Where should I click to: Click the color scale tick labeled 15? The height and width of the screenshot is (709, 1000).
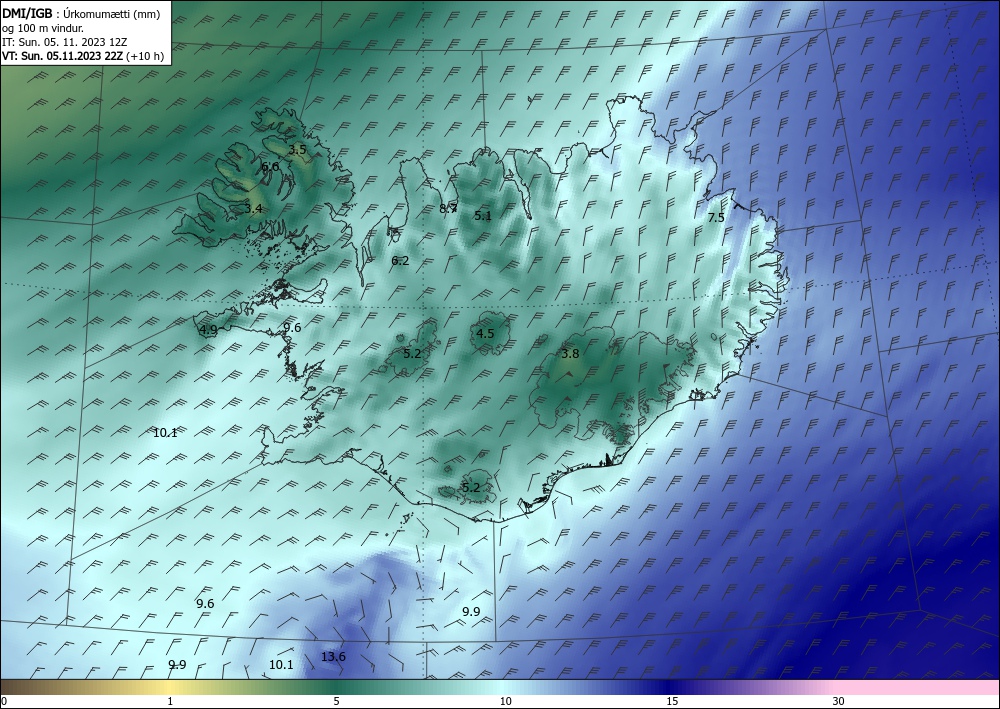pyautogui.click(x=672, y=701)
